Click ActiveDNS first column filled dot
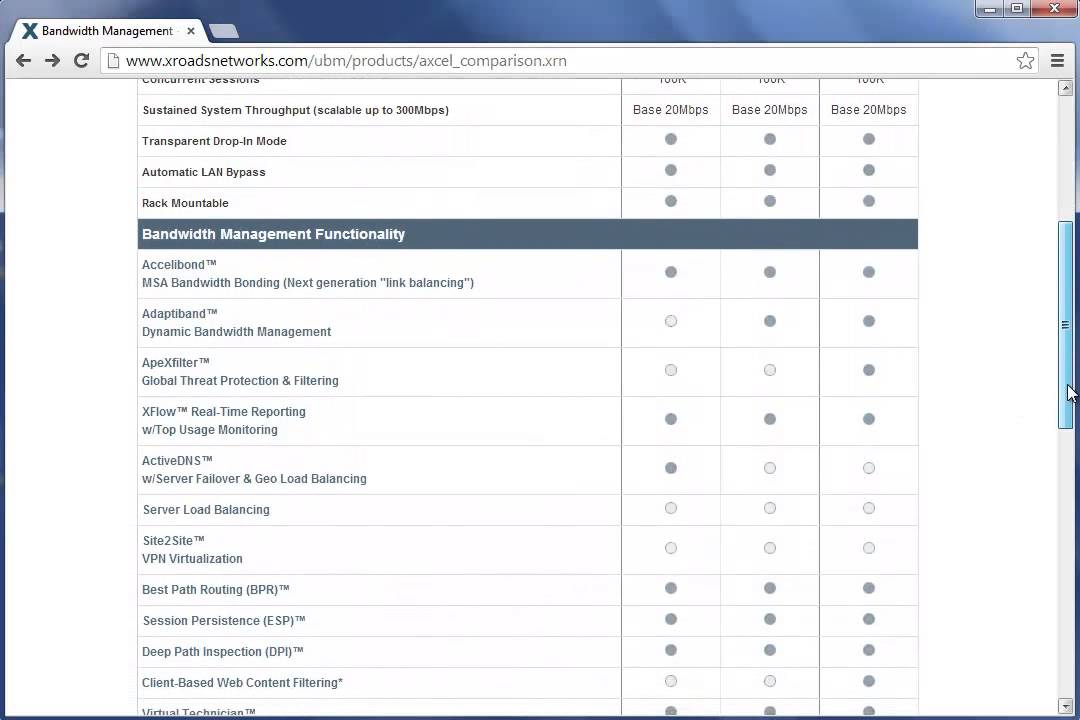1080x720 pixels. point(671,468)
